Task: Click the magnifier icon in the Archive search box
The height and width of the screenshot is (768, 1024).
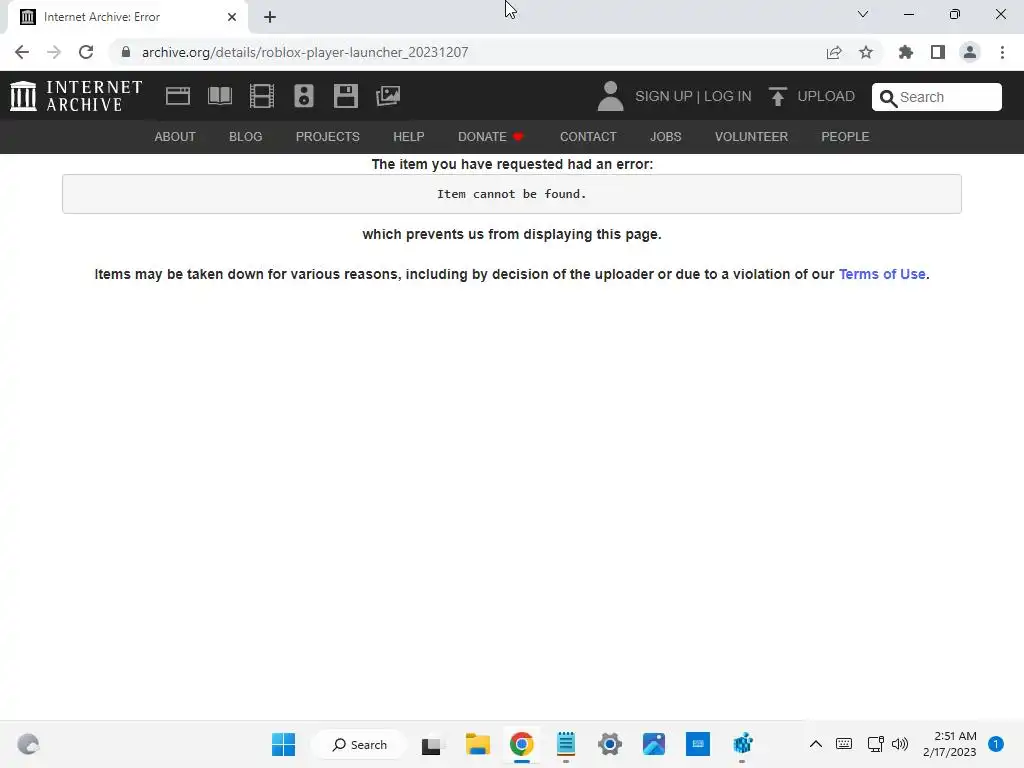Action: click(888, 98)
